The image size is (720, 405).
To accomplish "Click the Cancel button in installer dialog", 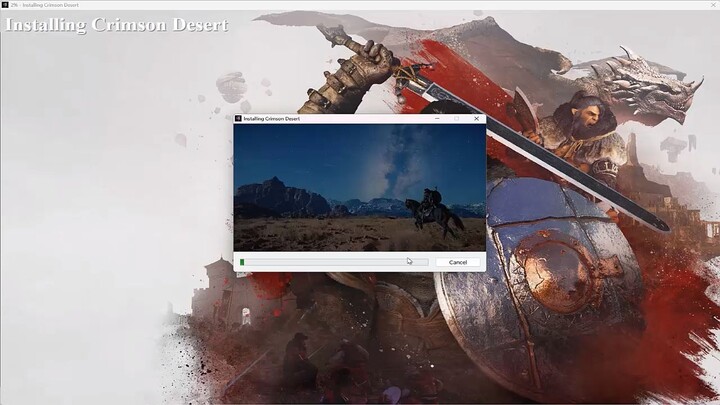I will [458, 262].
